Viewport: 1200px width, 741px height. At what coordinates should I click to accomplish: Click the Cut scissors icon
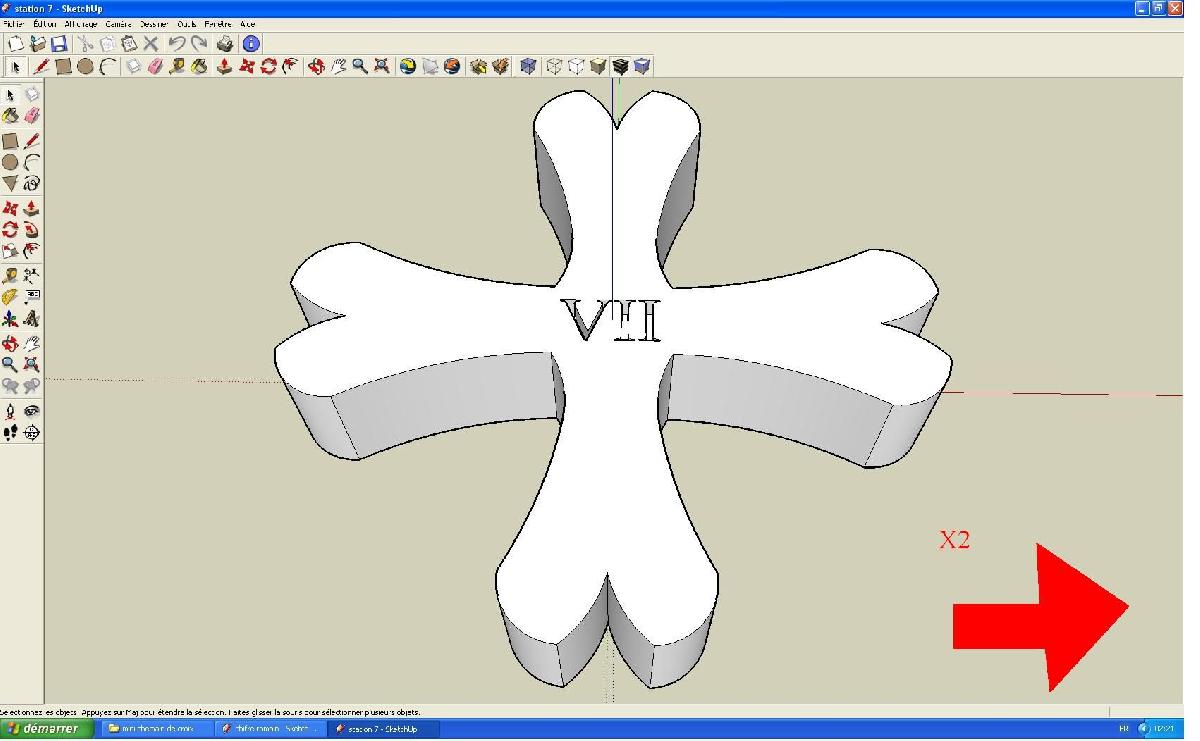pyautogui.click(x=85, y=44)
